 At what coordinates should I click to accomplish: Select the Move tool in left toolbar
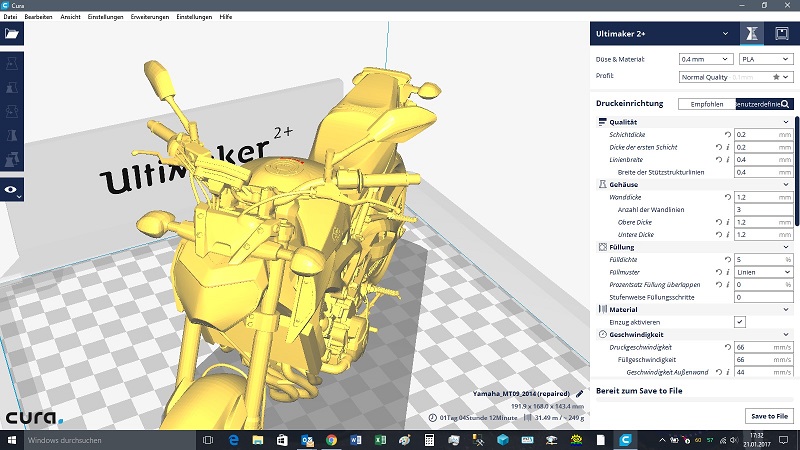pos(12,63)
